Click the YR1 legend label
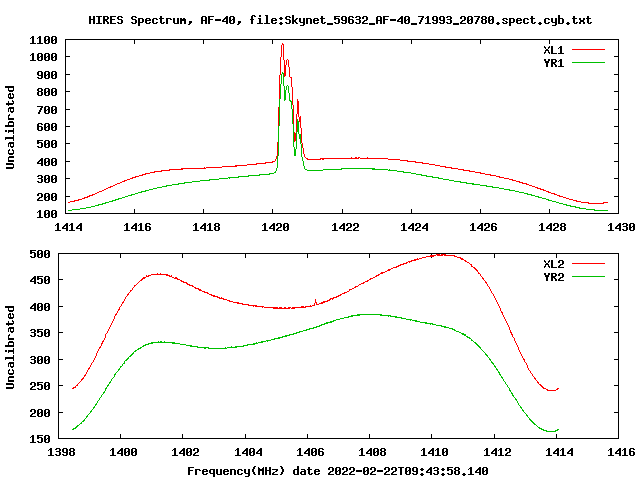The image size is (640, 480). pyautogui.click(x=553, y=63)
